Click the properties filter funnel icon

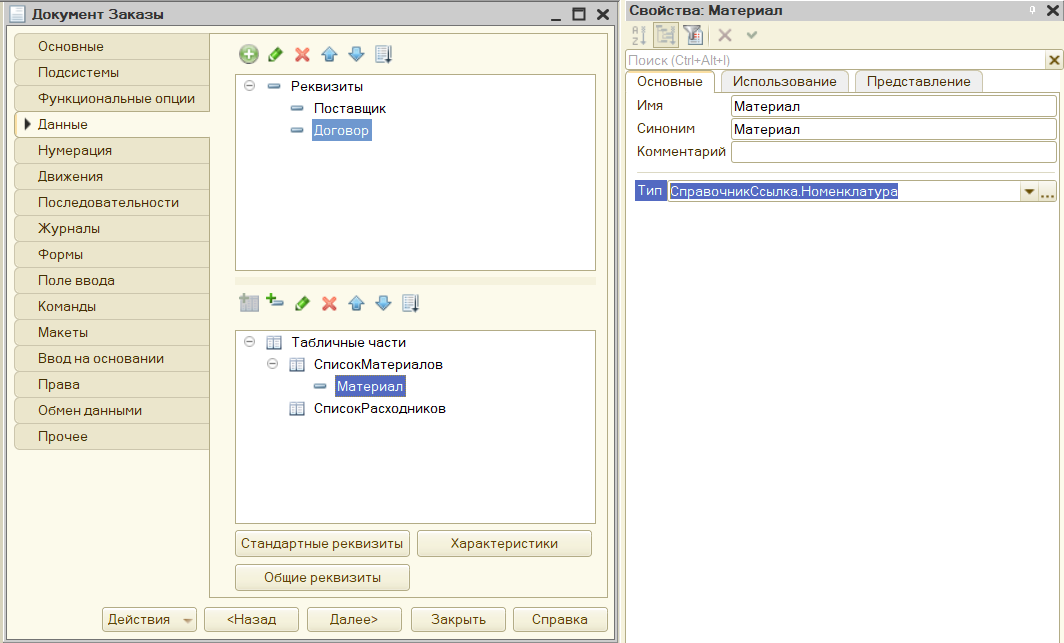click(x=693, y=35)
